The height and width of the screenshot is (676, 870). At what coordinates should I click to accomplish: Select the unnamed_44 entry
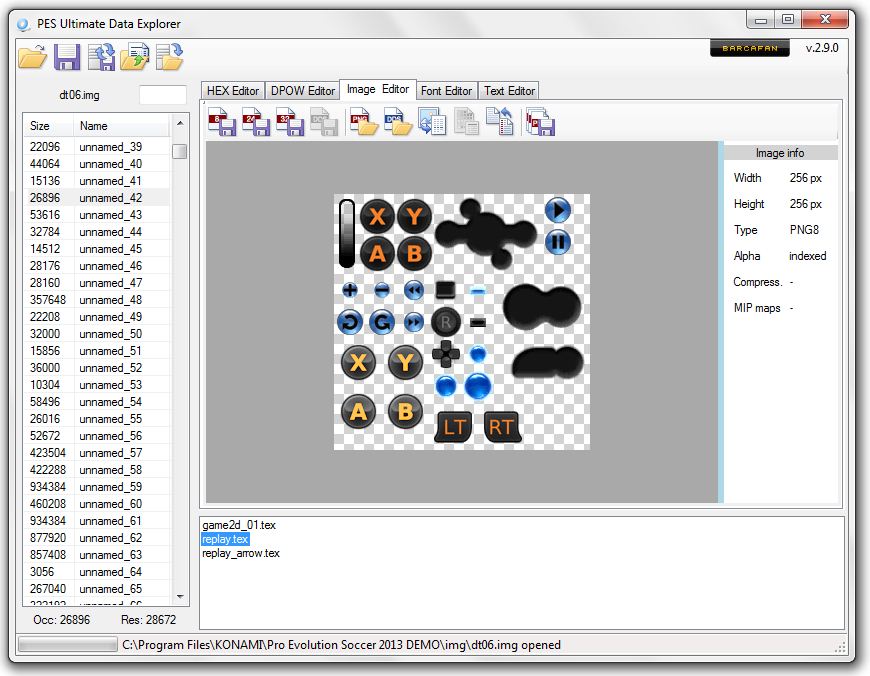(97, 232)
